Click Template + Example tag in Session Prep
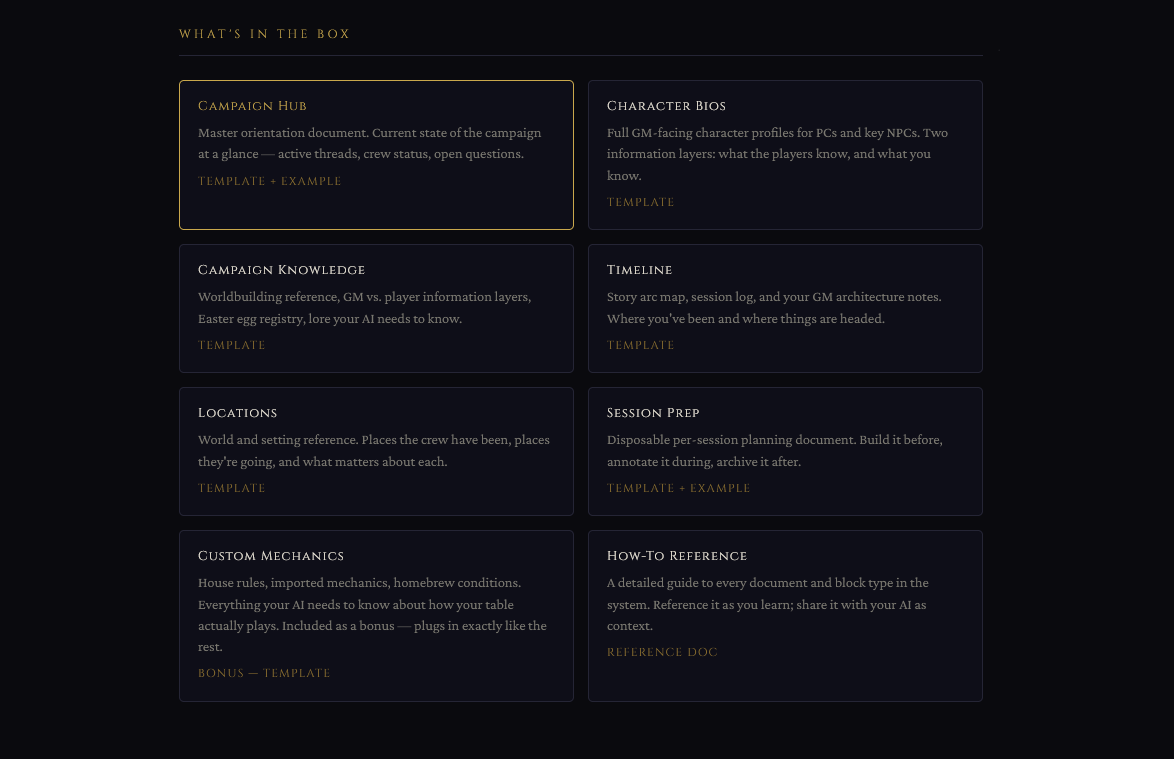 [678, 488]
